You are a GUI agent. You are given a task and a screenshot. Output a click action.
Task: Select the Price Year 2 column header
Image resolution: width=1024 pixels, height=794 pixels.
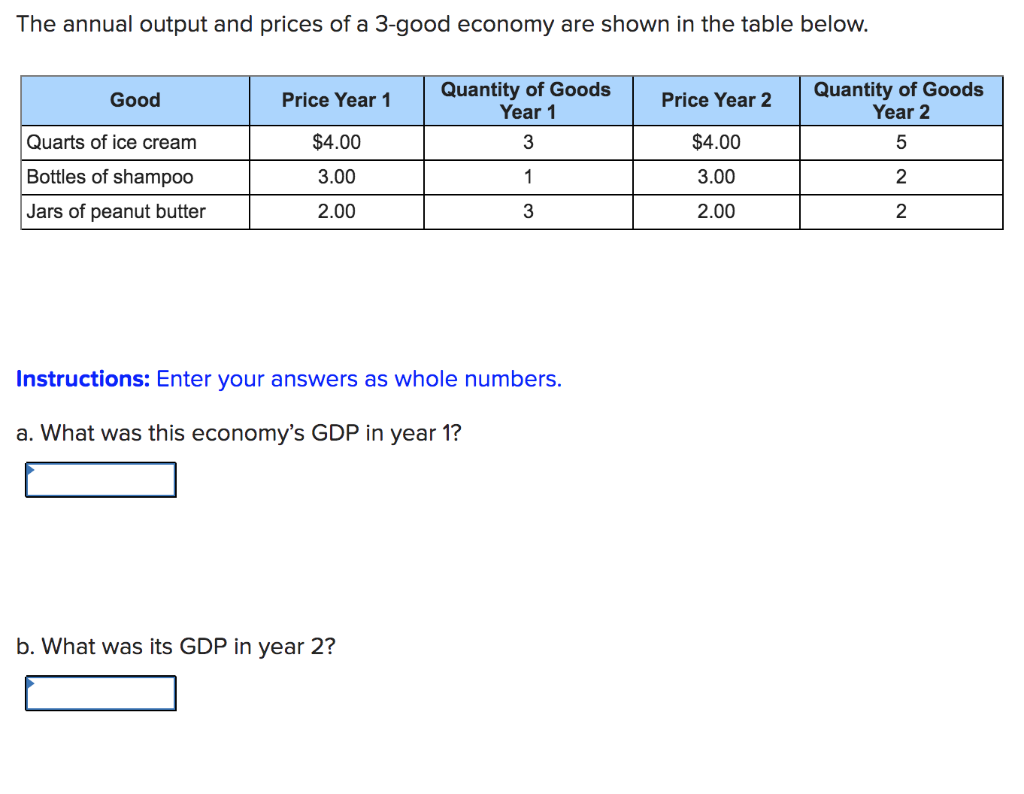pyautogui.click(x=716, y=100)
